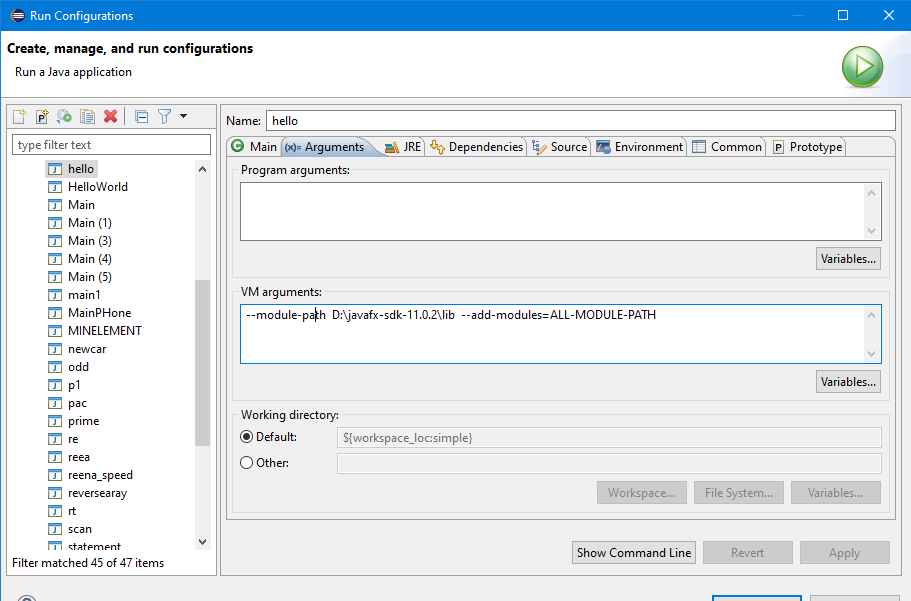Click the Show Command Line button
The image size is (911, 601).
633,552
